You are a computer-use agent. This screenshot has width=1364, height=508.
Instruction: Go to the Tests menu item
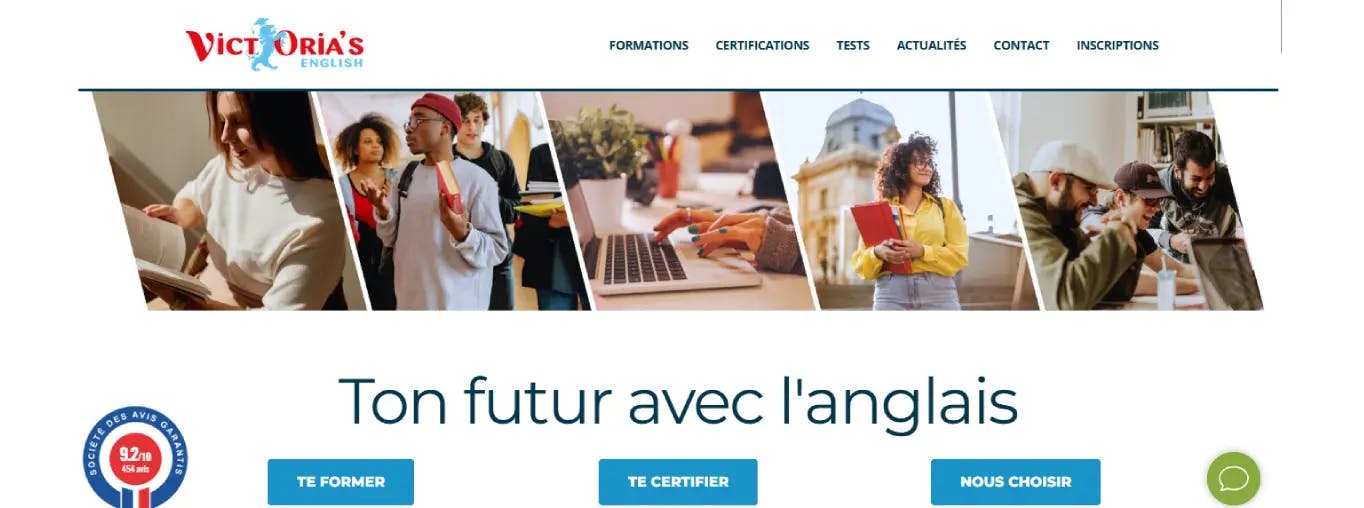pos(853,45)
